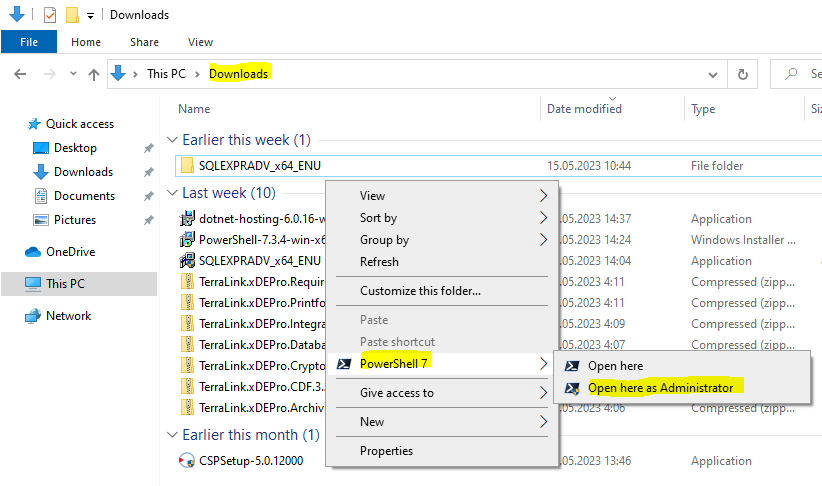This screenshot has height=486, width=822.
Task: Open the New submenu in context menu
Action: [442, 422]
